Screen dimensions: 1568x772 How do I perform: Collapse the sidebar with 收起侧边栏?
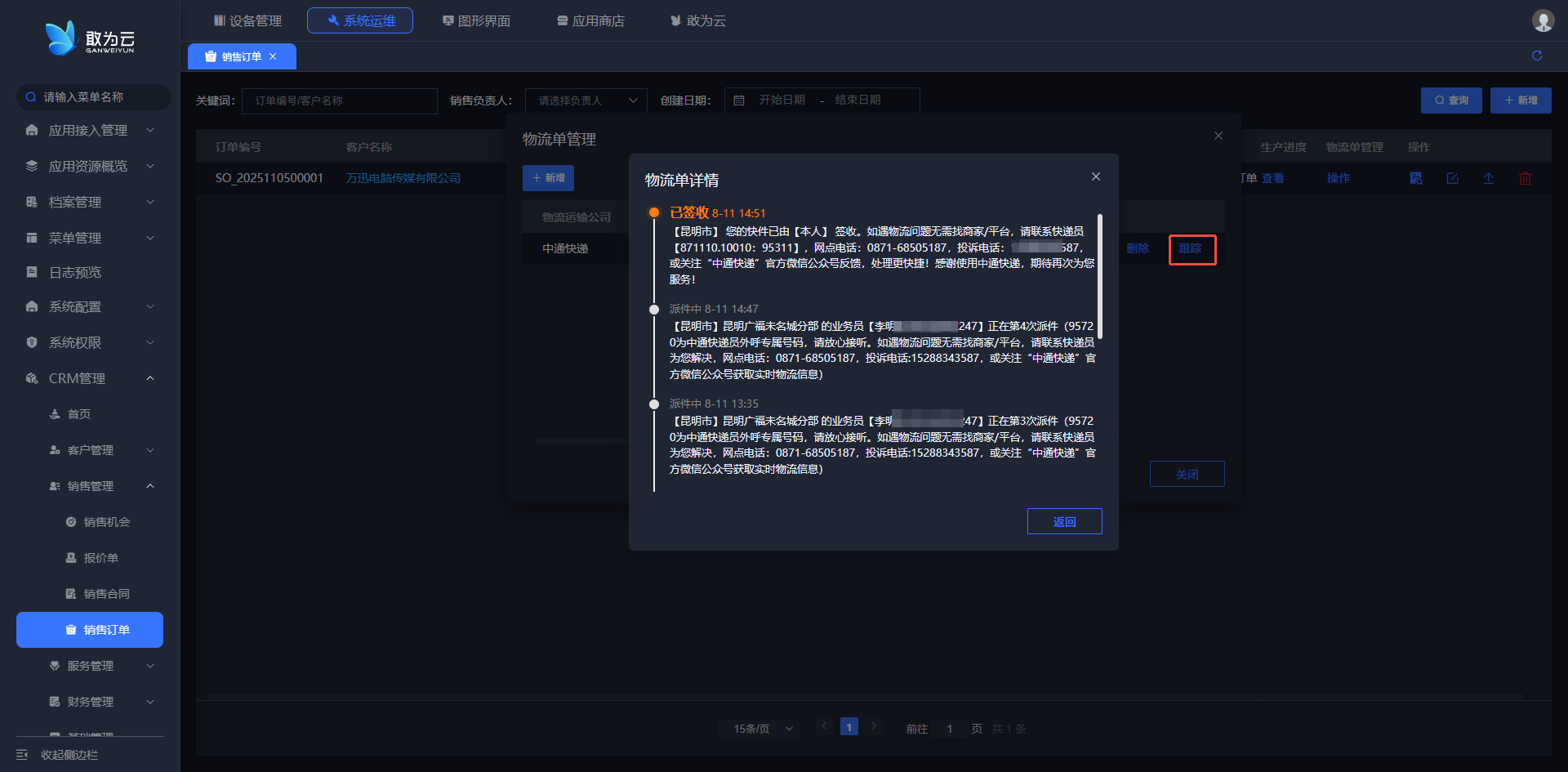[x=57, y=755]
